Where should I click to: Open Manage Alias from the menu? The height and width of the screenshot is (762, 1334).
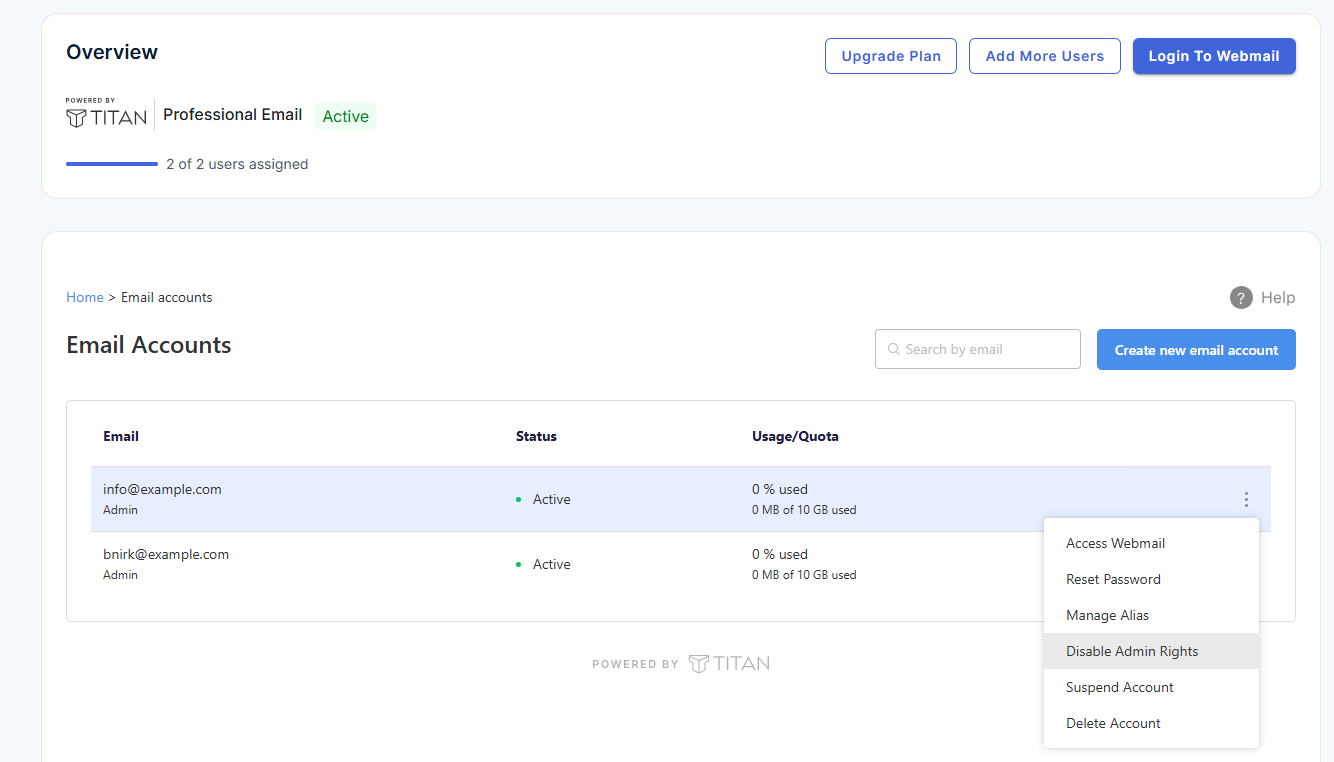coord(1151,615)
